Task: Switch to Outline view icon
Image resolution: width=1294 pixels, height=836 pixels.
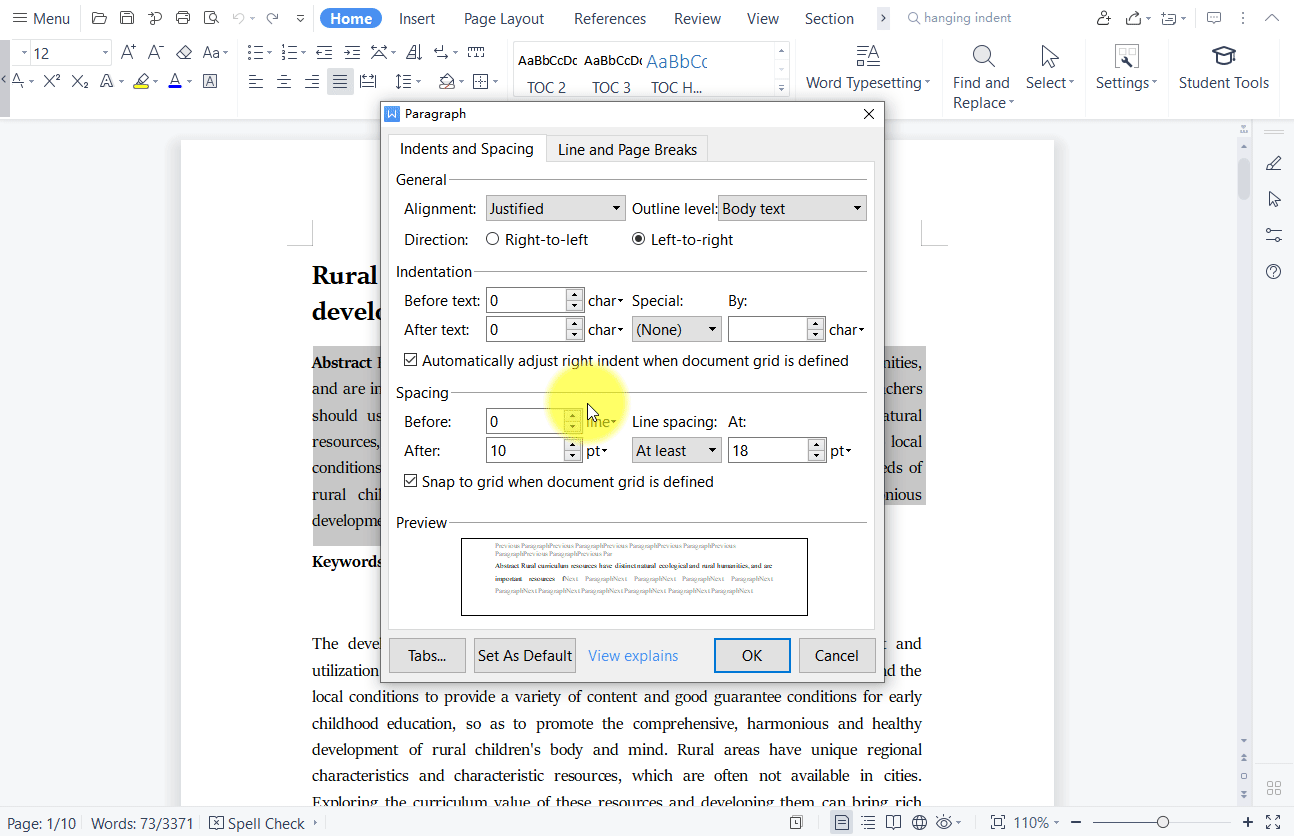Action: 868,823
